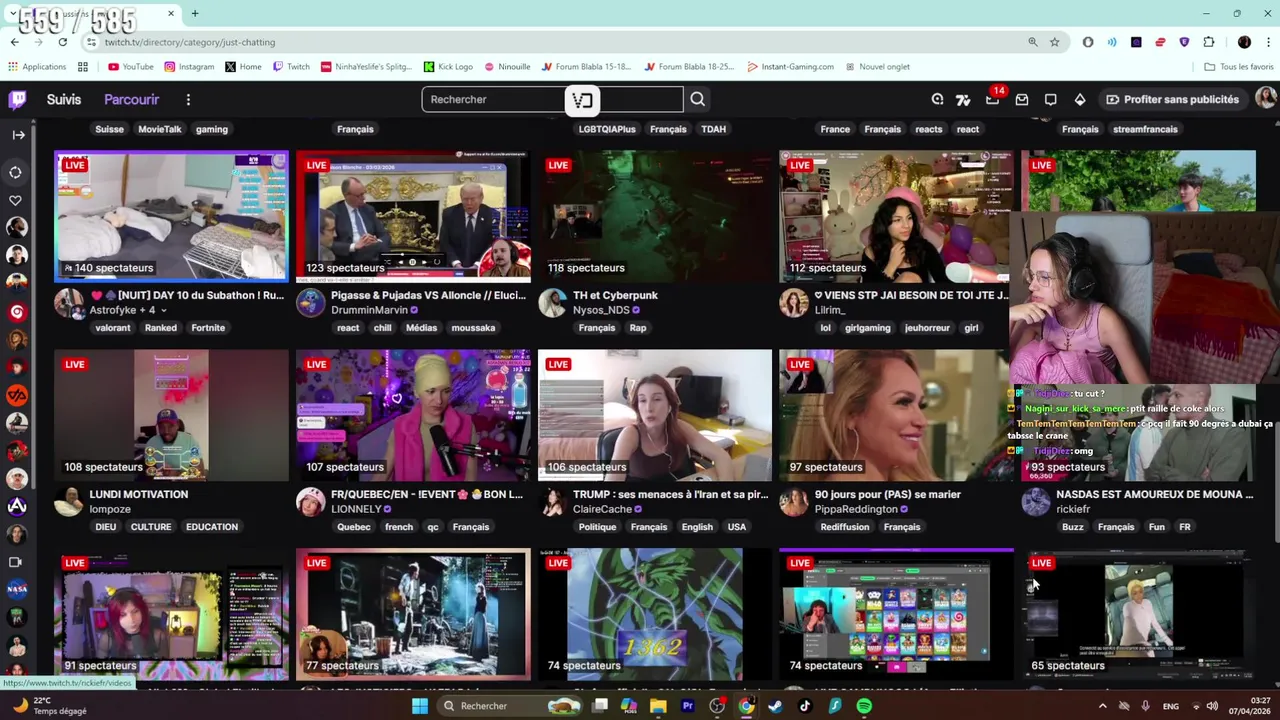Open the Parcourir tab
Screen dimensions: 1280x720
[132, 99]
